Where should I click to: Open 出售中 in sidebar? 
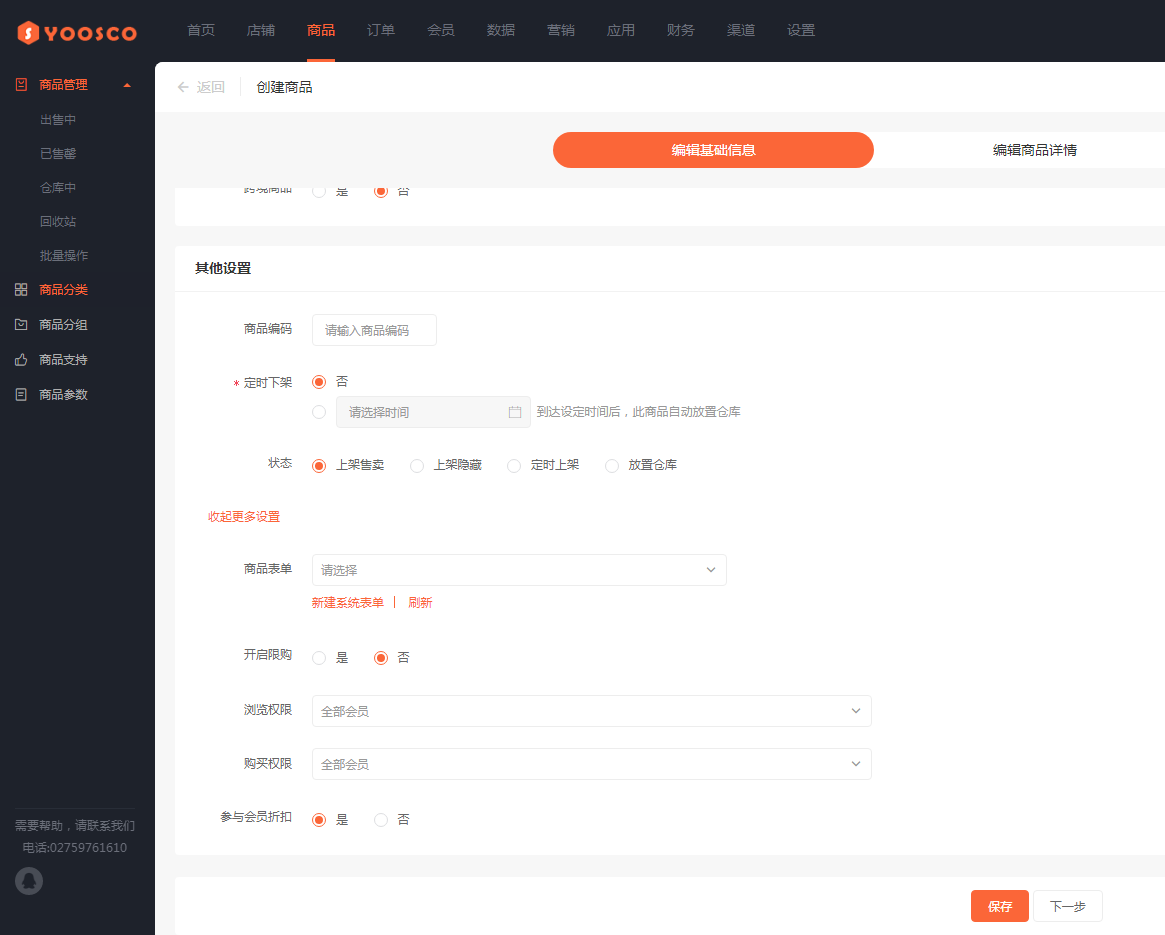coord(58,120)
